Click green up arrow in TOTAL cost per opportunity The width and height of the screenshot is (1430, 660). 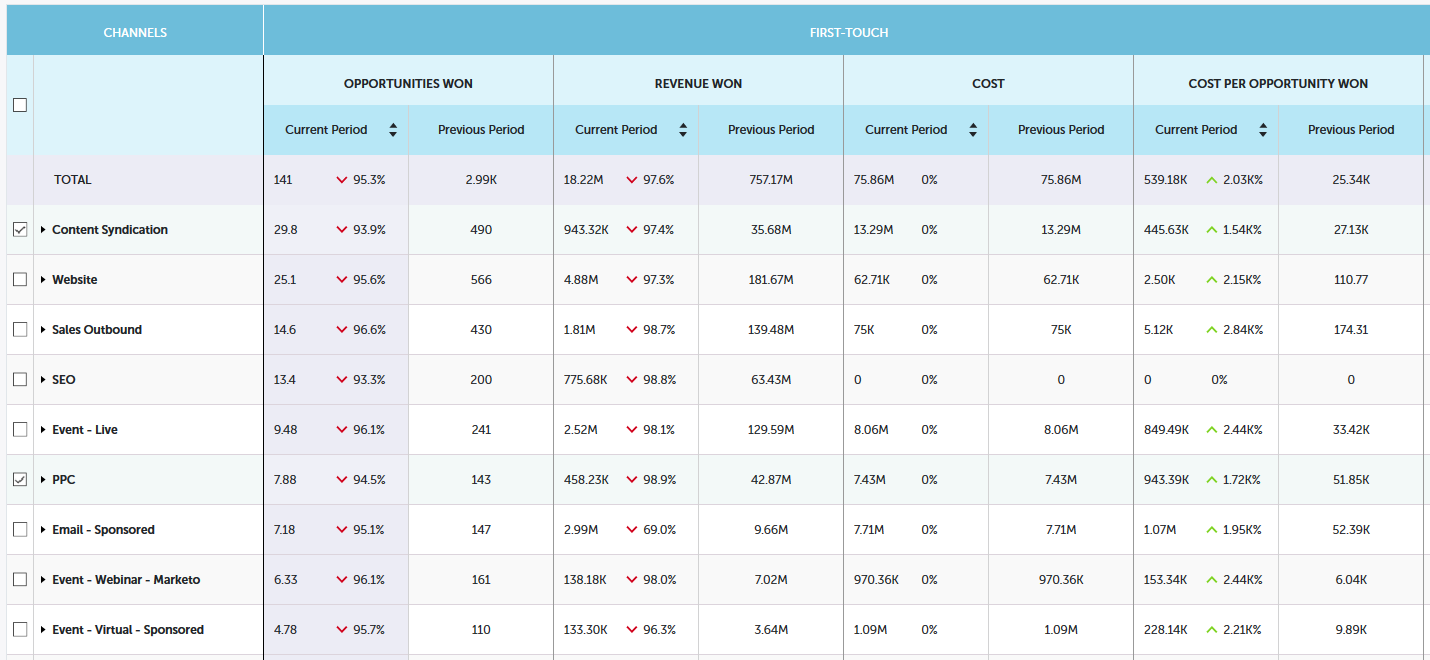coord(1212,180)
